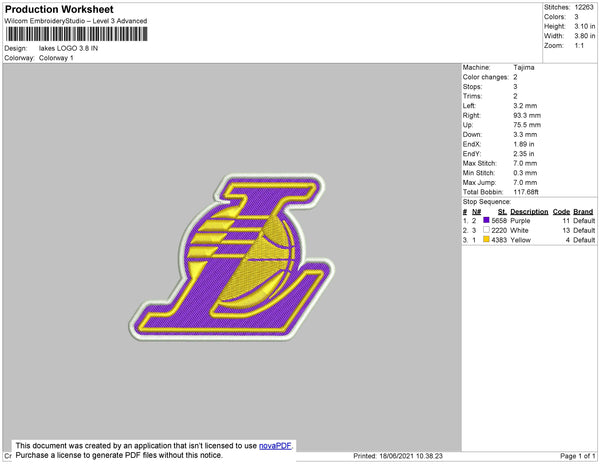This screenshot has height=464, width=600.
Task: Select the Up value 75.5 mm
Action: pos(527,125)
